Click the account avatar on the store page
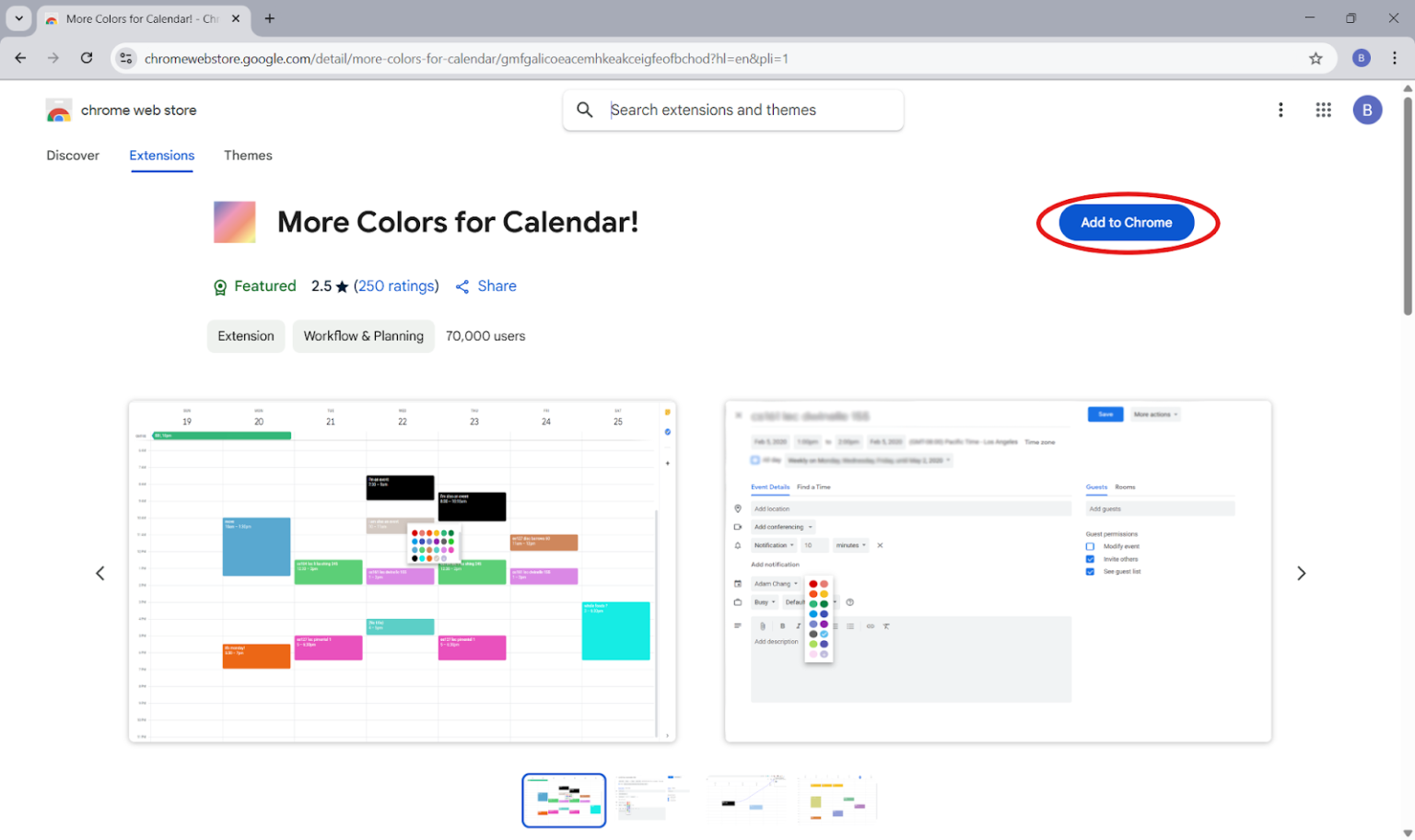Screen dimensions: 1415x840 [x=1367, y=110]
